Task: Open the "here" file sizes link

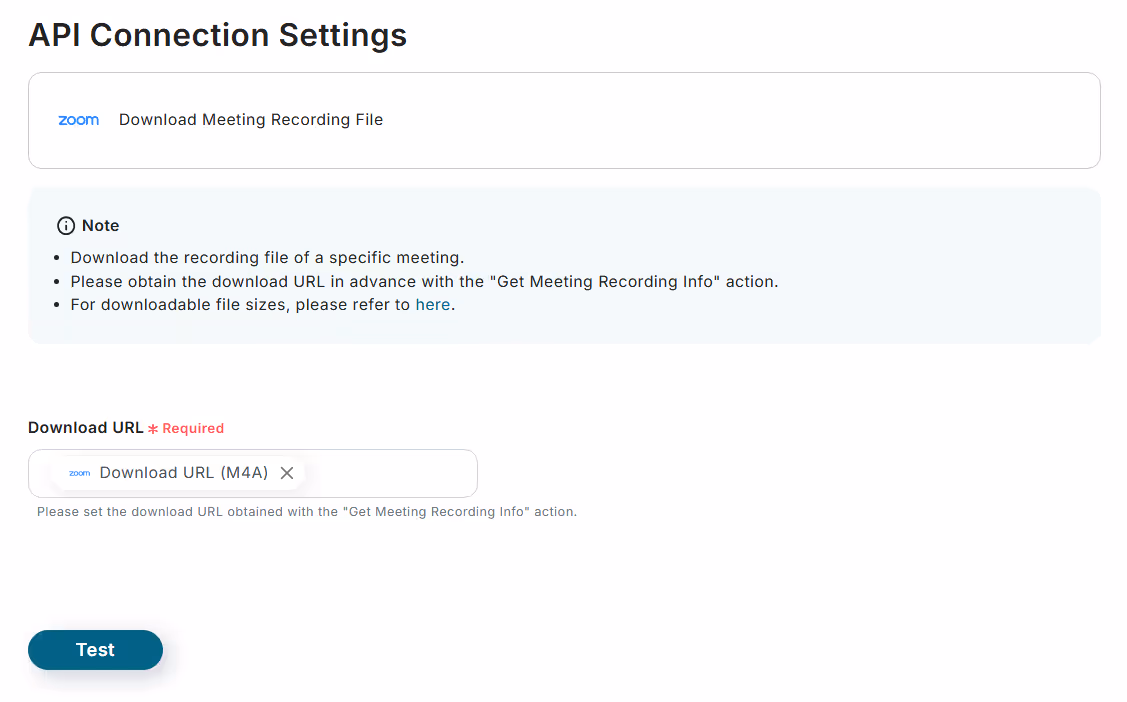Action: [x=433, y=305]
